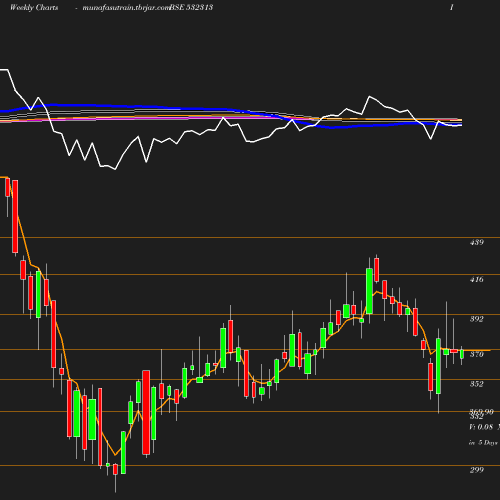Click the 370 price level label
Screen dimensions: 500x500
coord(477,354)
